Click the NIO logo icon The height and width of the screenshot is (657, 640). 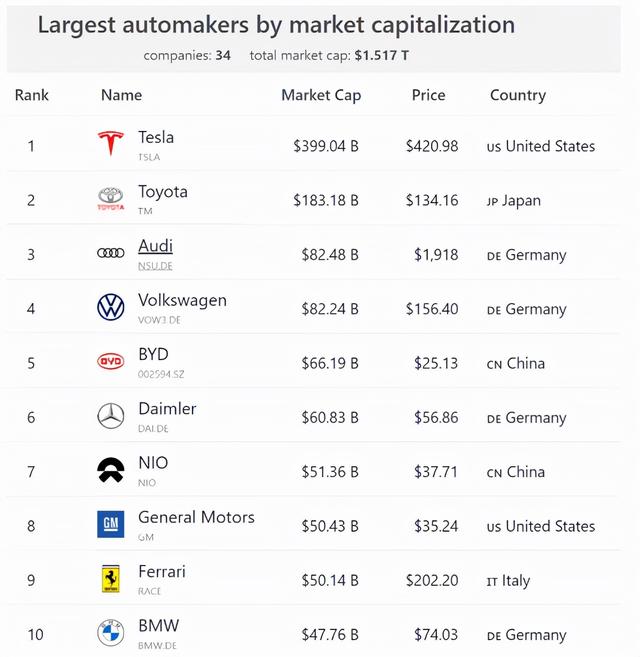[x=110, y=471]
